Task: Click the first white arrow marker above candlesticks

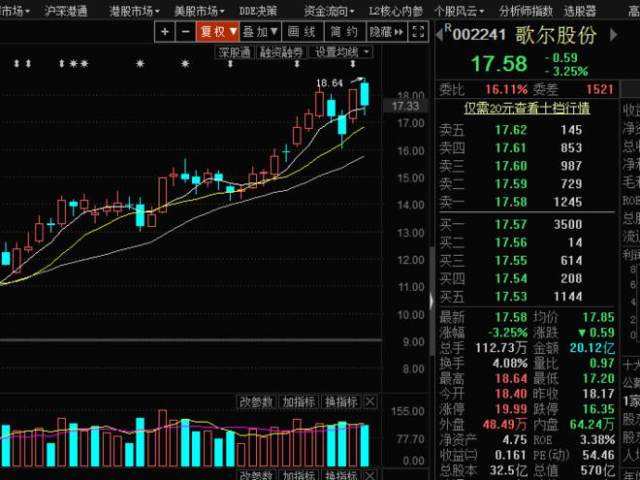Action: tap(16, 64)
